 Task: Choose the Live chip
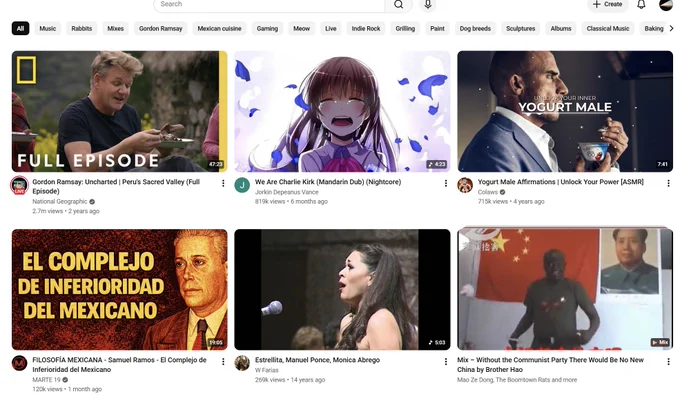(x=331, y=29)
